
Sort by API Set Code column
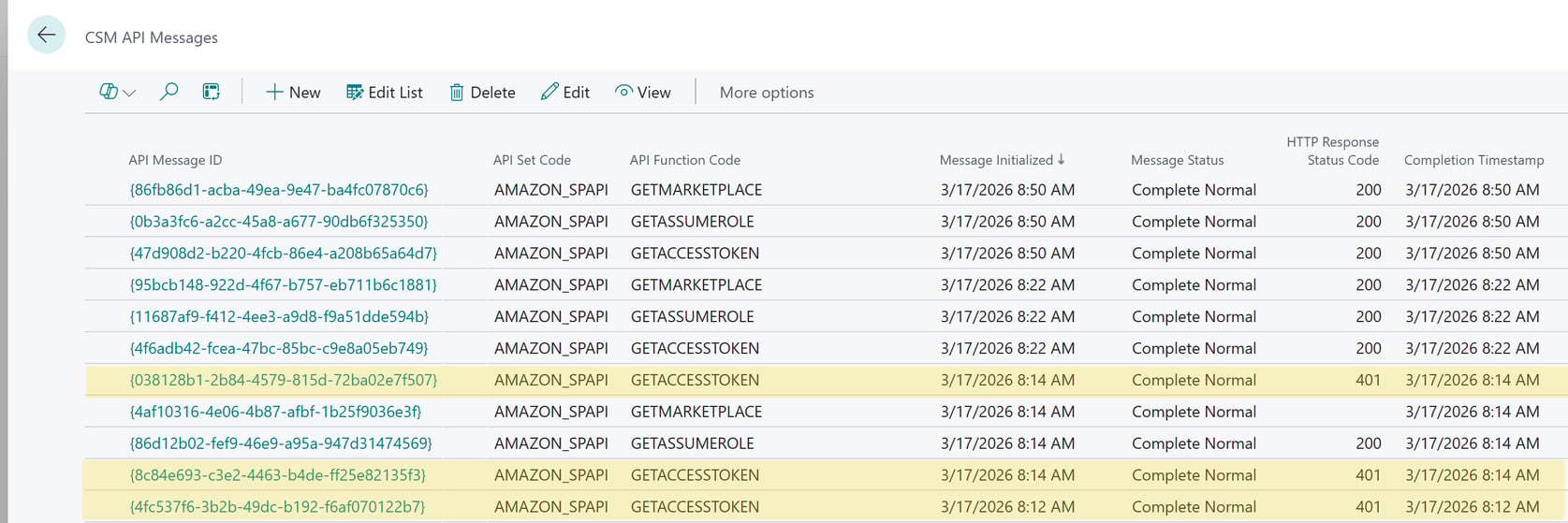point(532,160)
